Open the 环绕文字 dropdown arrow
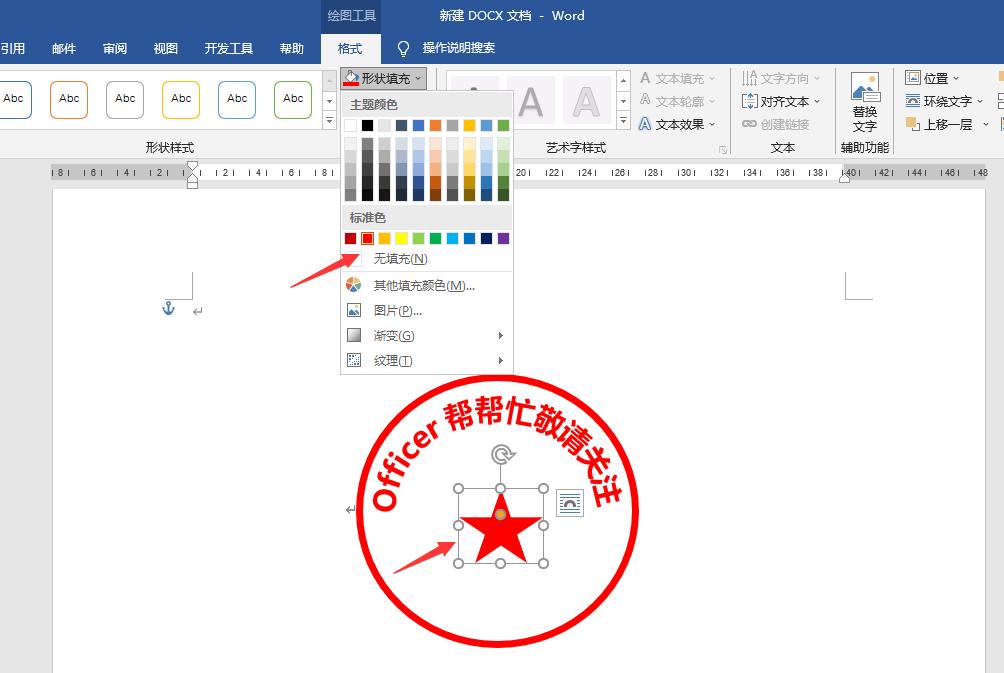 click(x=980, y=100)
